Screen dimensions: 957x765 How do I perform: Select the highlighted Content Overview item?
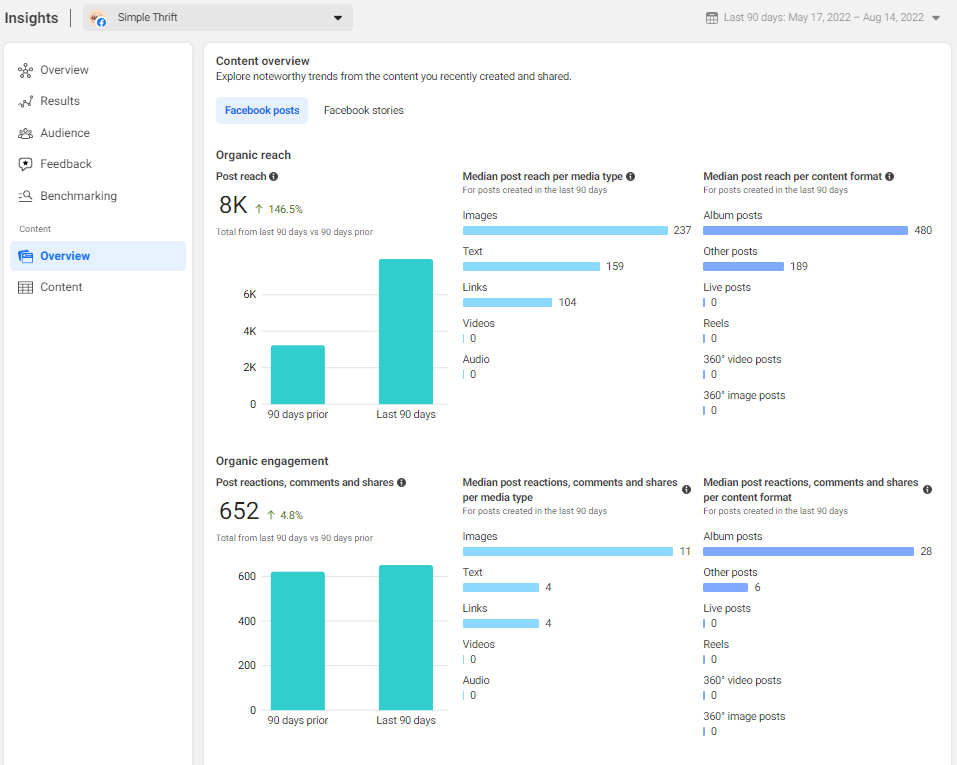click(x=98, y=256)
